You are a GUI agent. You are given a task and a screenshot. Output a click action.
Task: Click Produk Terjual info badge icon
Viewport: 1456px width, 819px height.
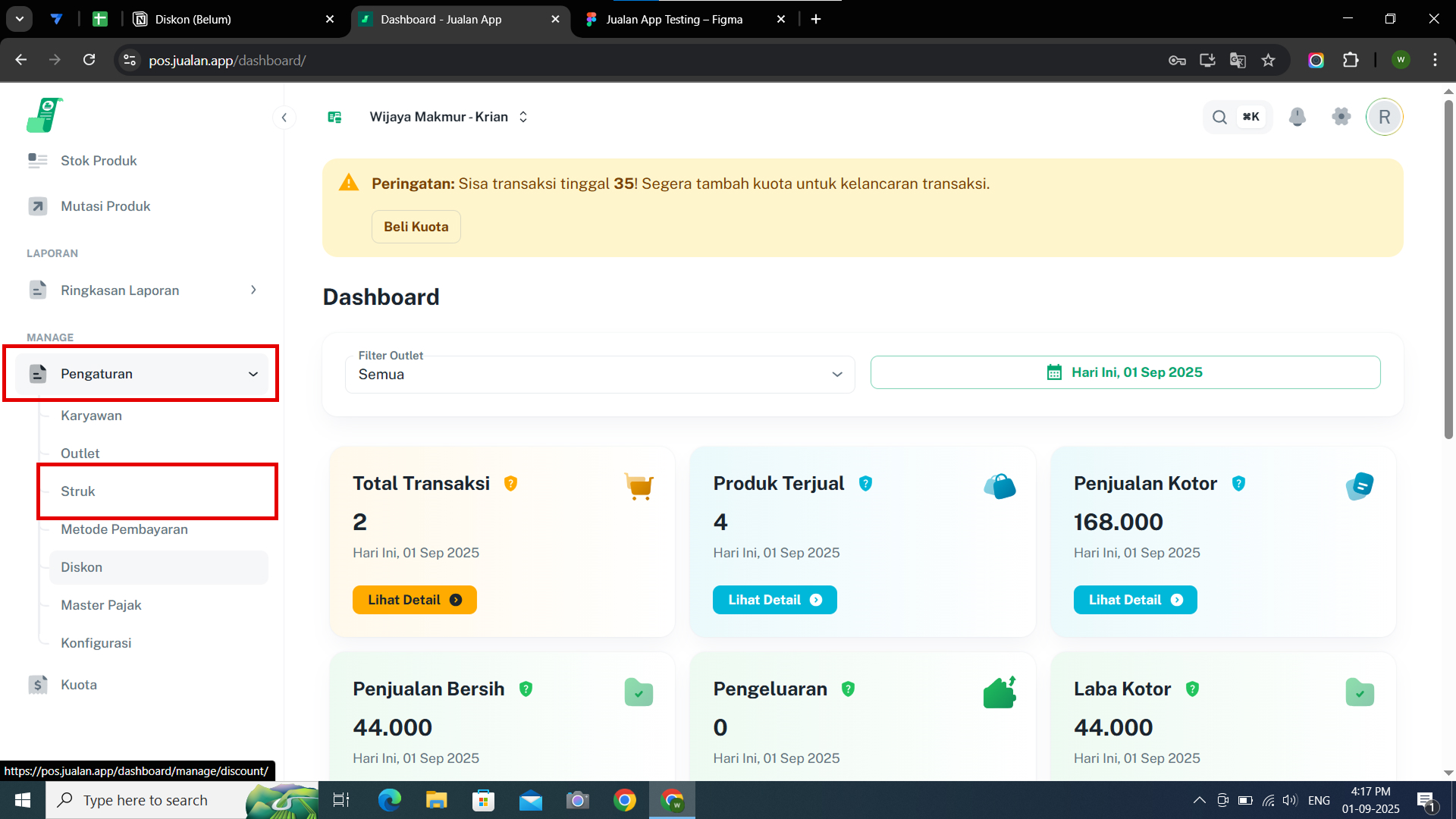click(x=865, y=484)
